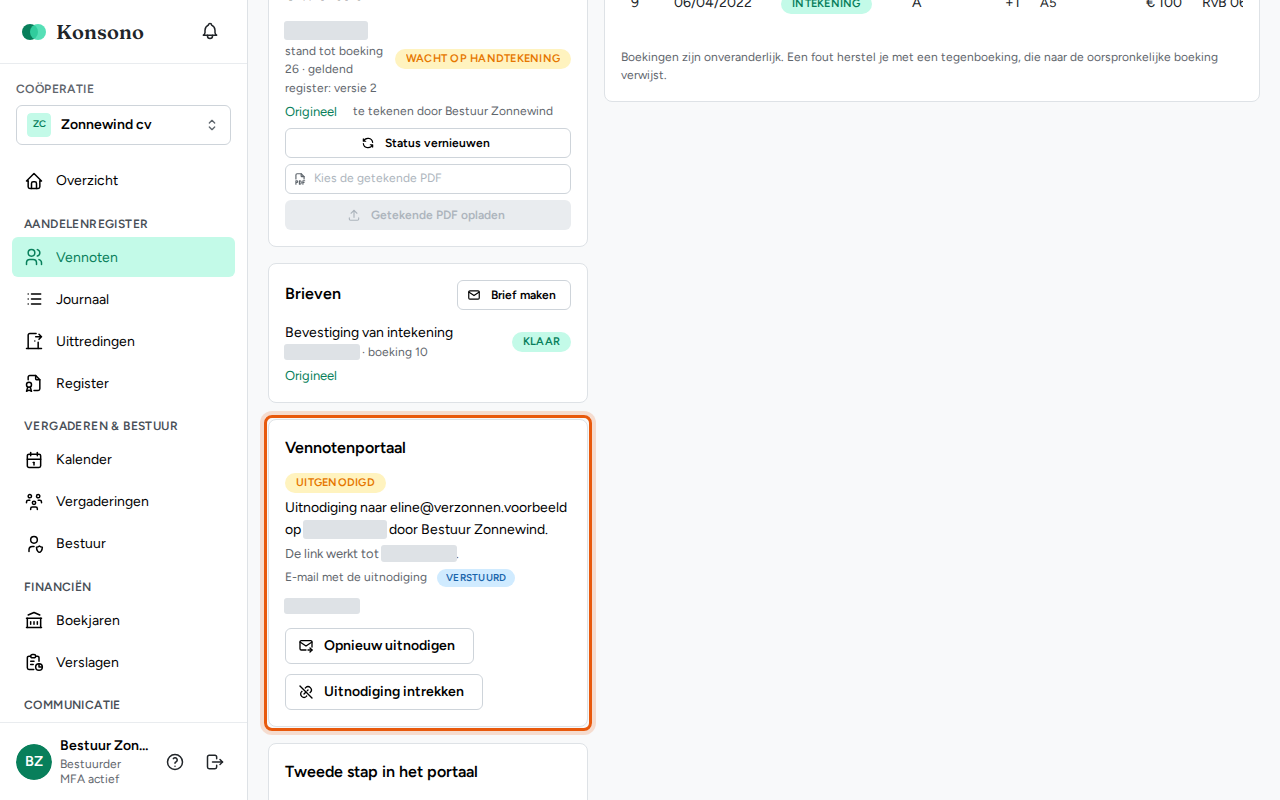The height and width of the screenshot is (800, 1280).
Task: Click Opnieuw uitnodigen
Action: click(379, 646)
